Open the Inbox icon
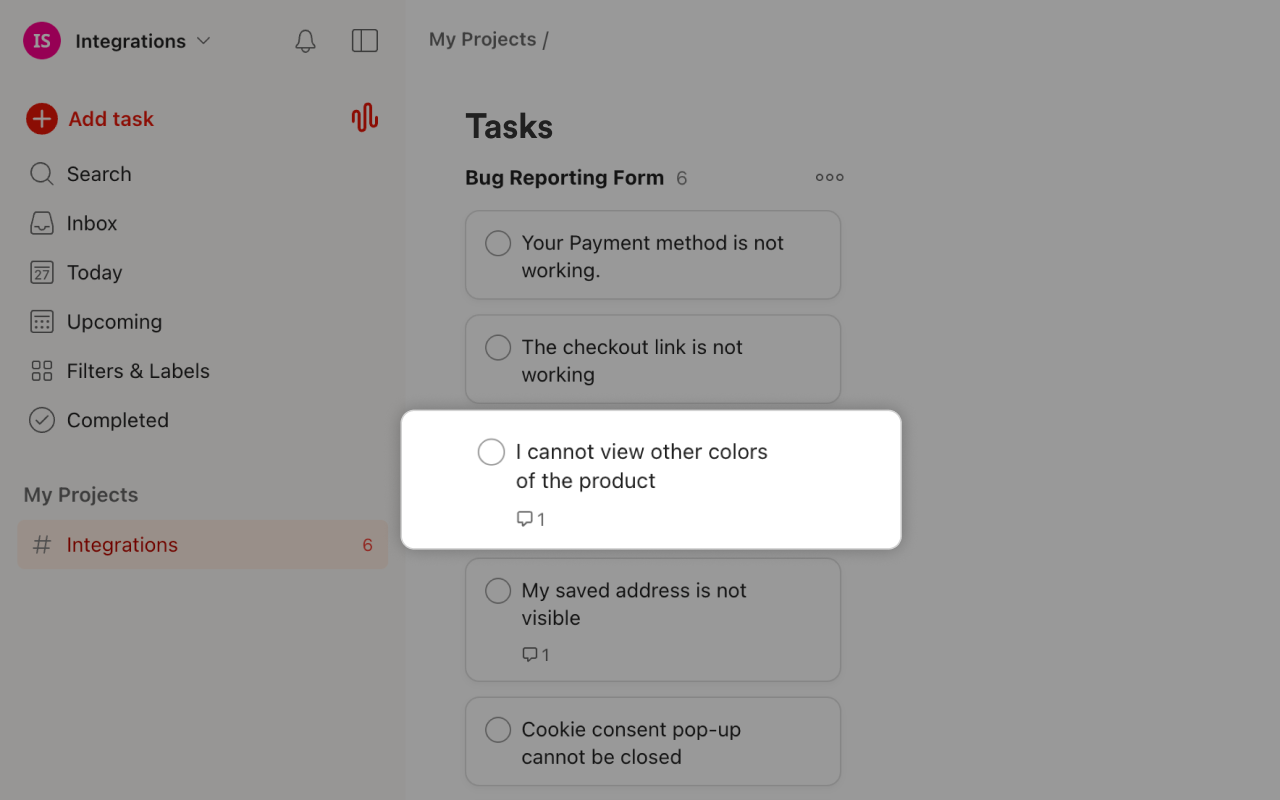The image size is (1280, 800). pyautogui.click(x=42, y=223)
